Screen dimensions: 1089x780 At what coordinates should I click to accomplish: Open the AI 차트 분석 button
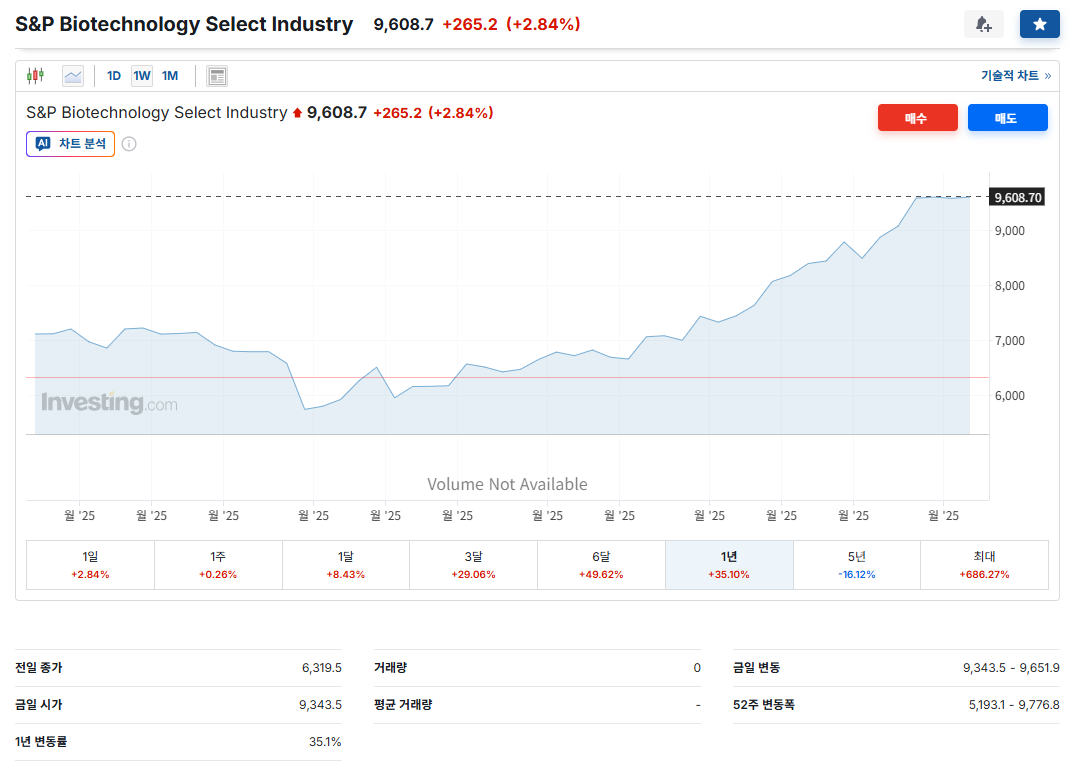[70, 144]
